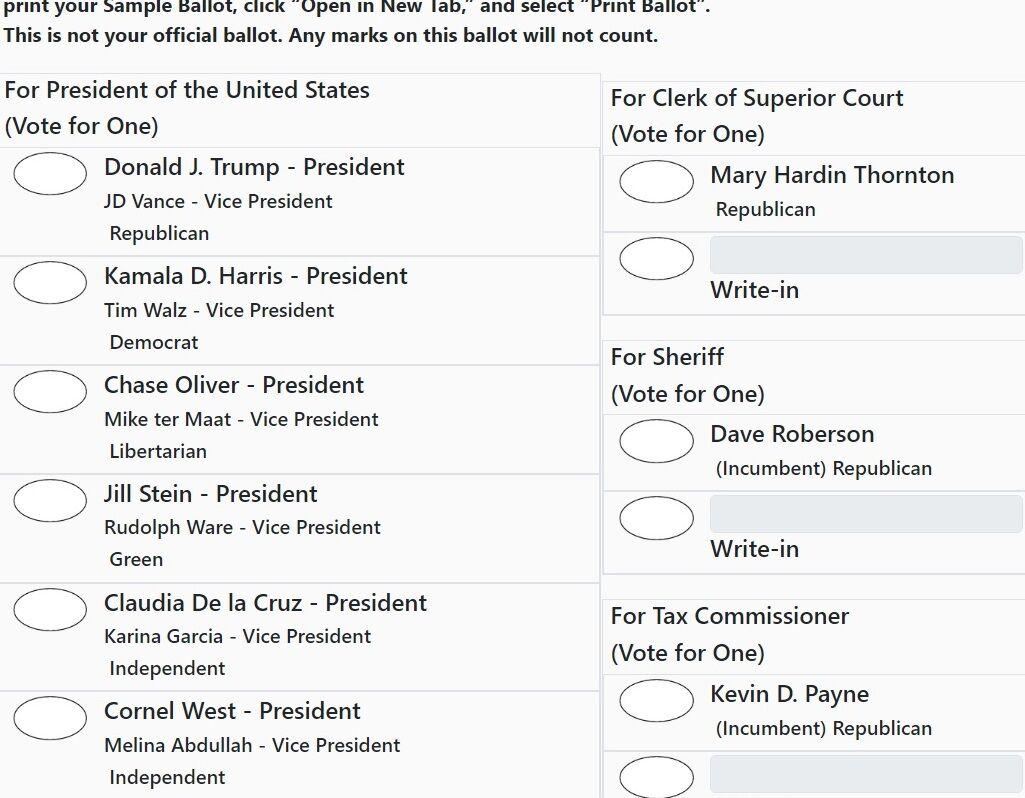The height and width of the screenshot is (798, 1025).
Task: Mark the Sheriff write-in oval
Action: (656, 517)
